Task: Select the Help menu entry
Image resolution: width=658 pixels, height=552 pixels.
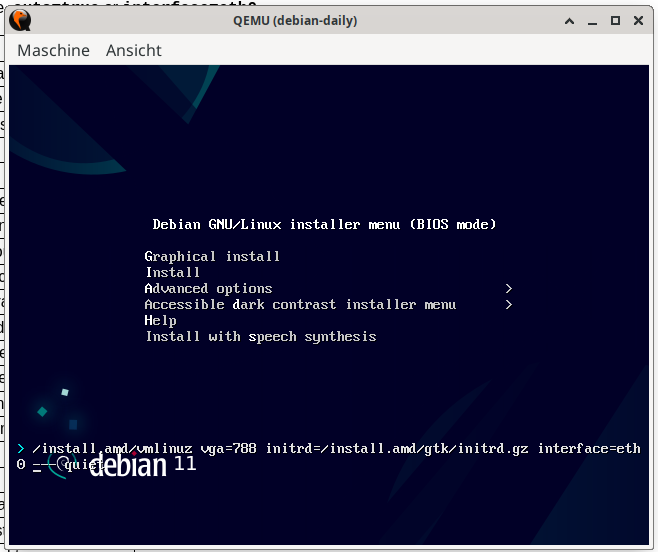Action: (x=160, y=320)
